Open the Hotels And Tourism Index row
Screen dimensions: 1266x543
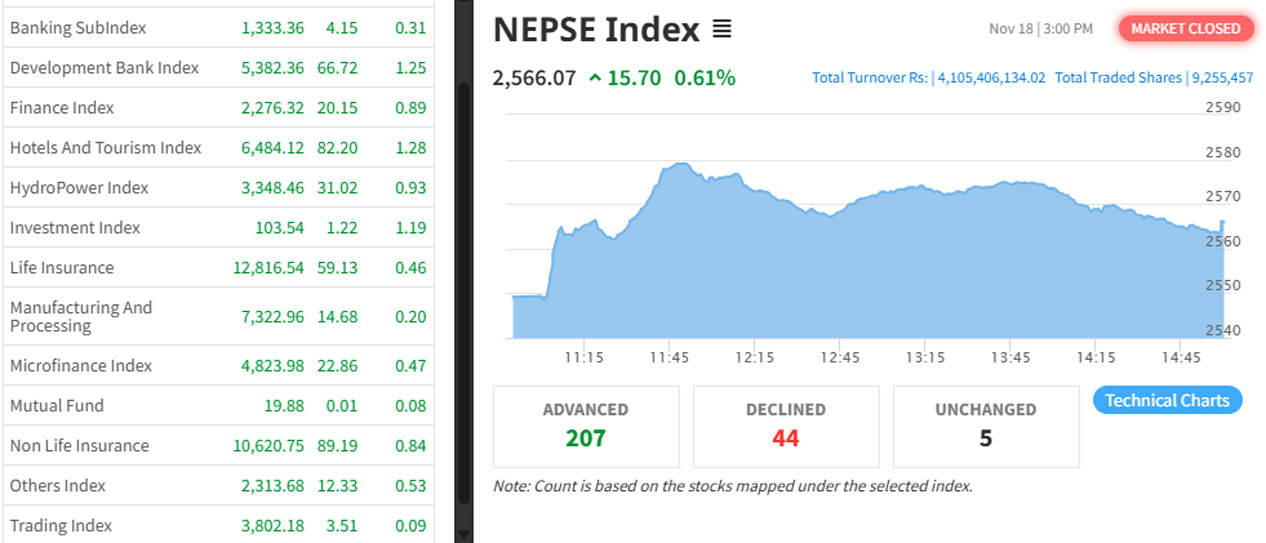(106, 148)
